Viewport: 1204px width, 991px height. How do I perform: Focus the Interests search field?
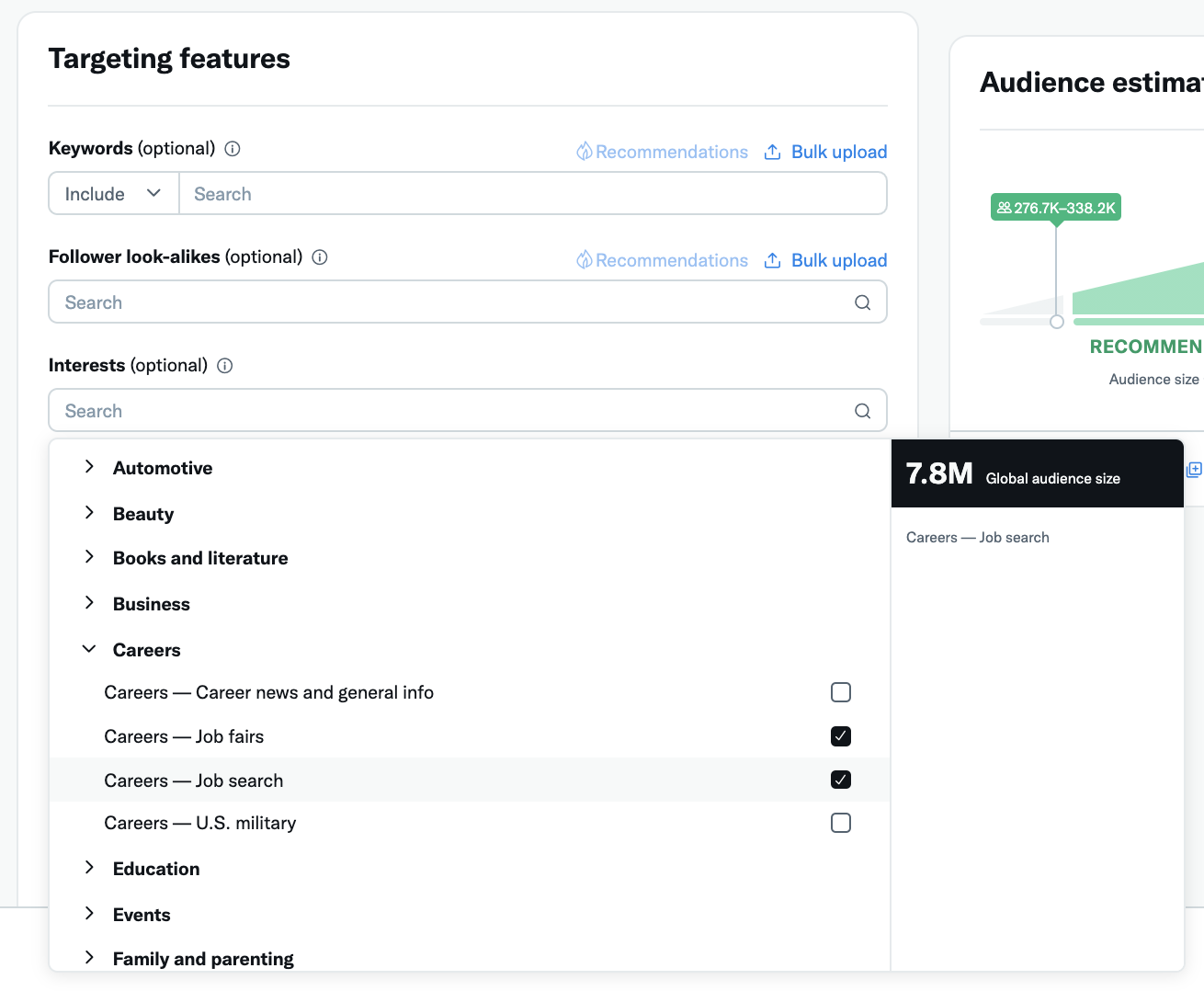468,411
